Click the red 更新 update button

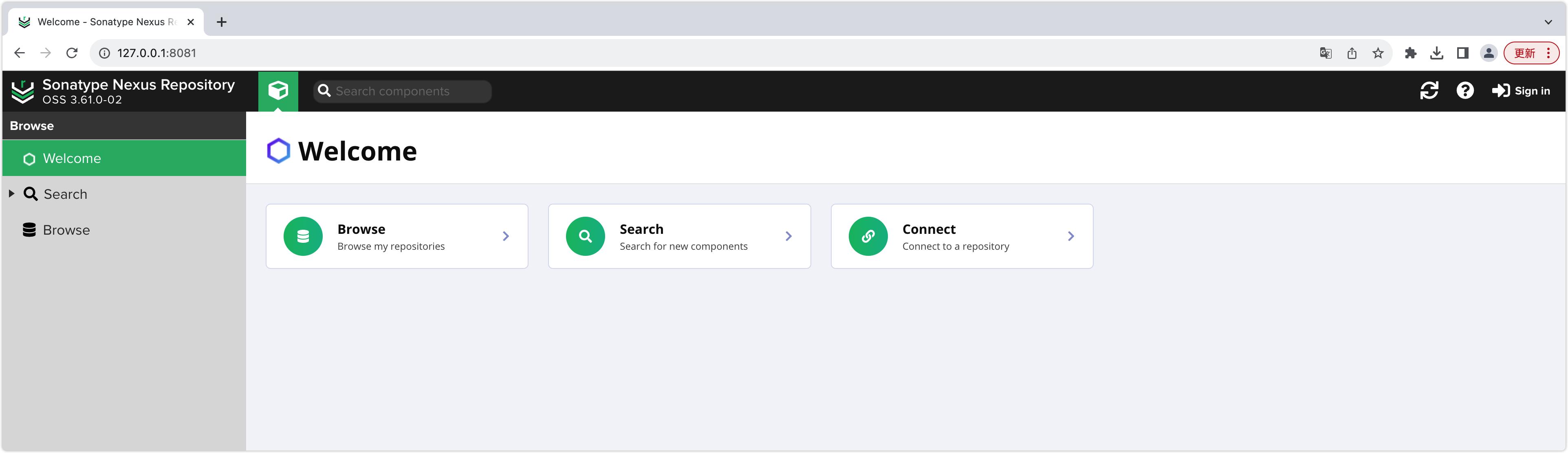1531,53
